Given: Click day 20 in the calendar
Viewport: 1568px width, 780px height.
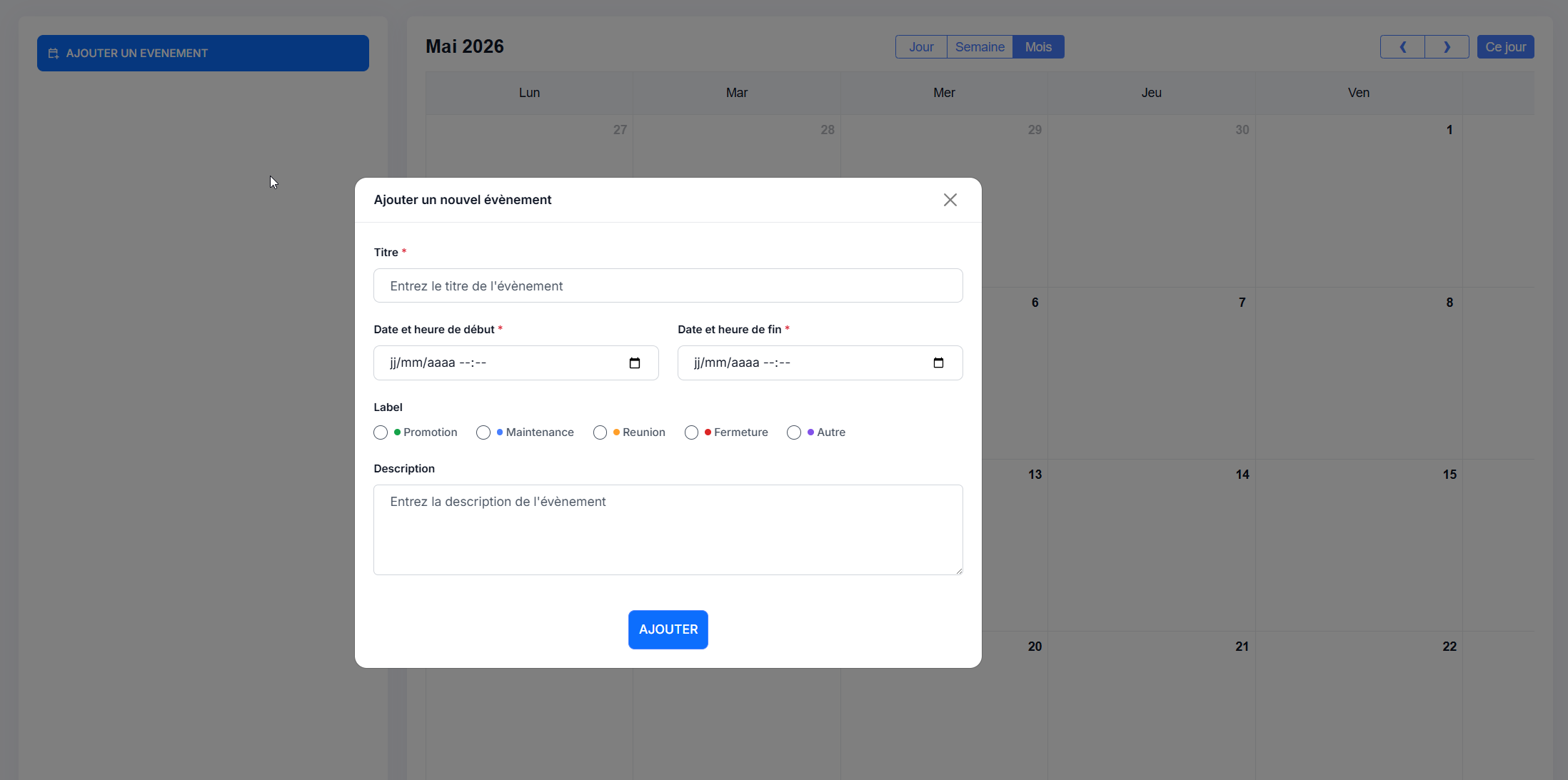Looking at the screenshot, I should coord(1035,647).
